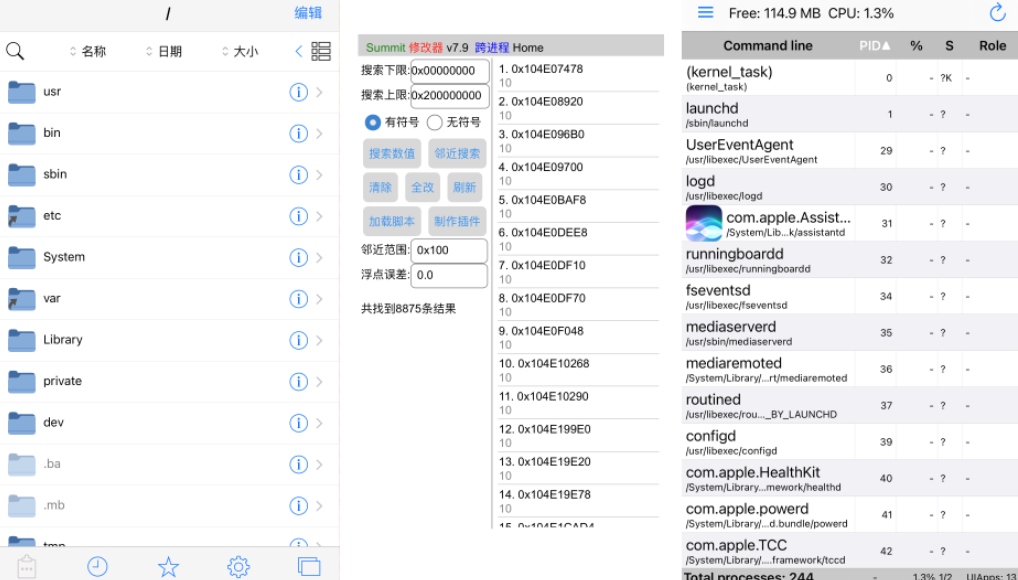Viewport: 1018px width, 580px height.
Task: Tap the Siri com.apple.Assist... process icon
Action: (704, 223)
